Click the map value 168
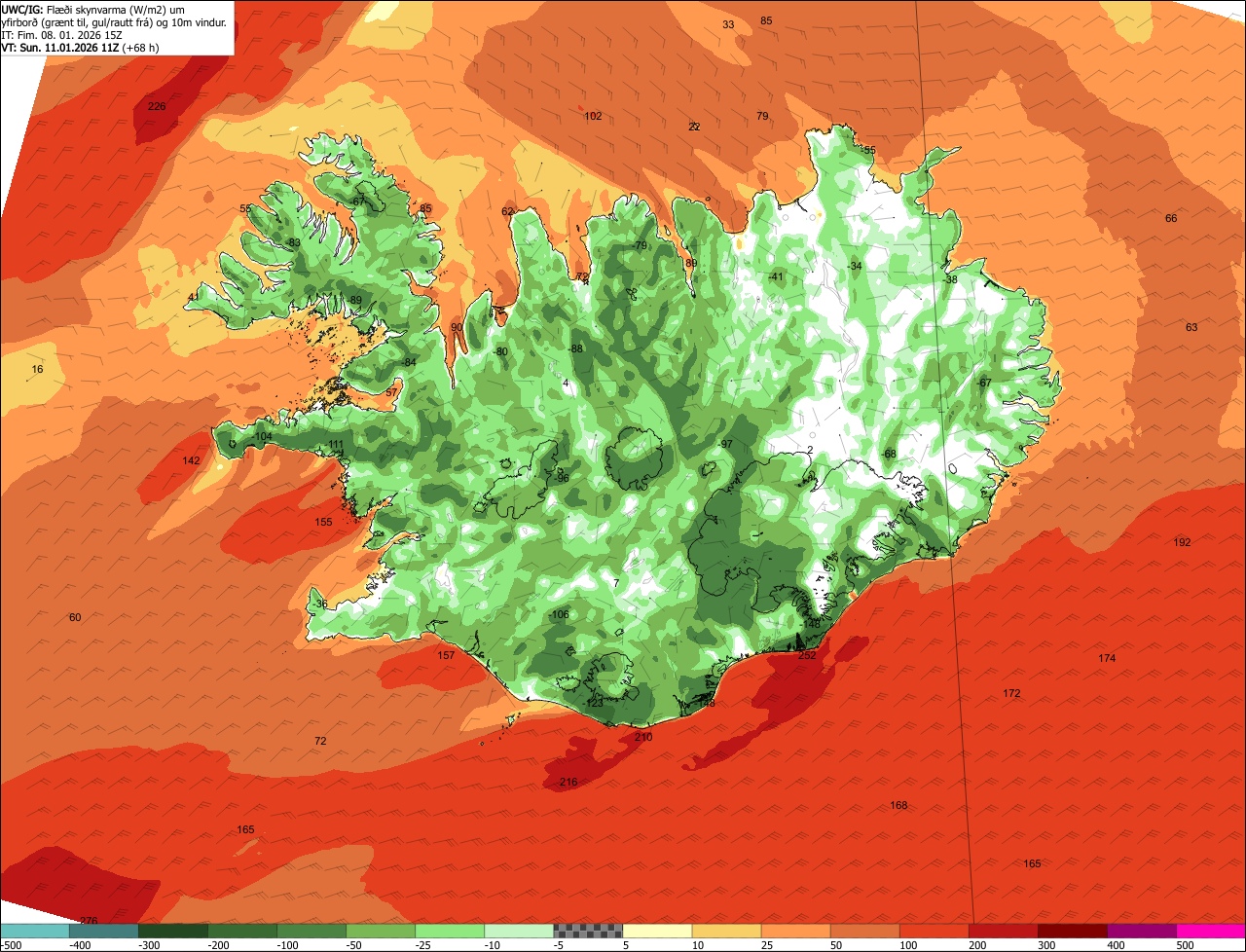This screenshot has height=952, width=1246. pos(898,805)
